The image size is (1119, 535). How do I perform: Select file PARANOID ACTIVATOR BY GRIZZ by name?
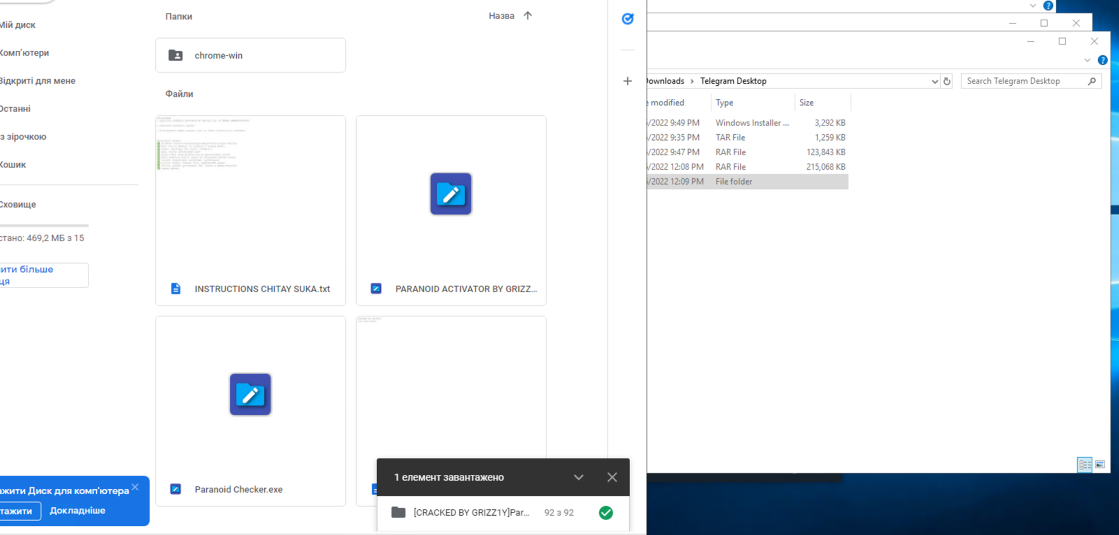[465, 289]
